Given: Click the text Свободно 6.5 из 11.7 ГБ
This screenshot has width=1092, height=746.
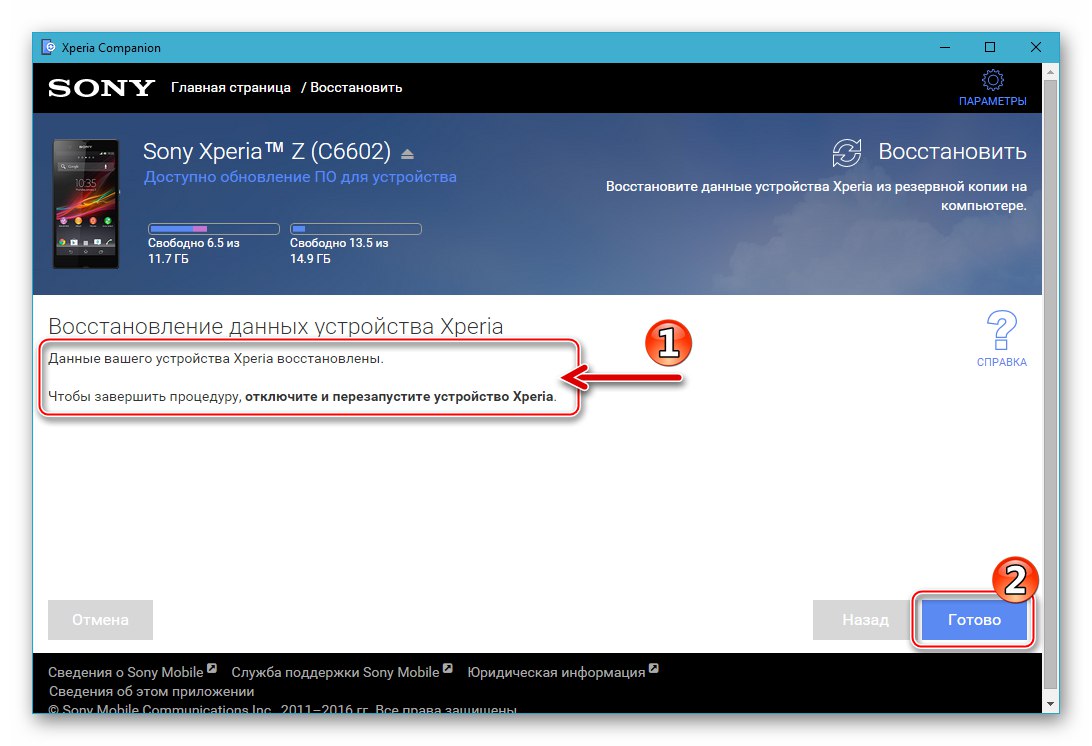Looking at the screenshot, I should click(x=194, y=251).
